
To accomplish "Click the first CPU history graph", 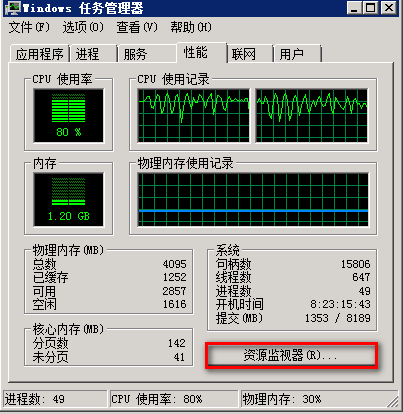I will tap(193, 115).
